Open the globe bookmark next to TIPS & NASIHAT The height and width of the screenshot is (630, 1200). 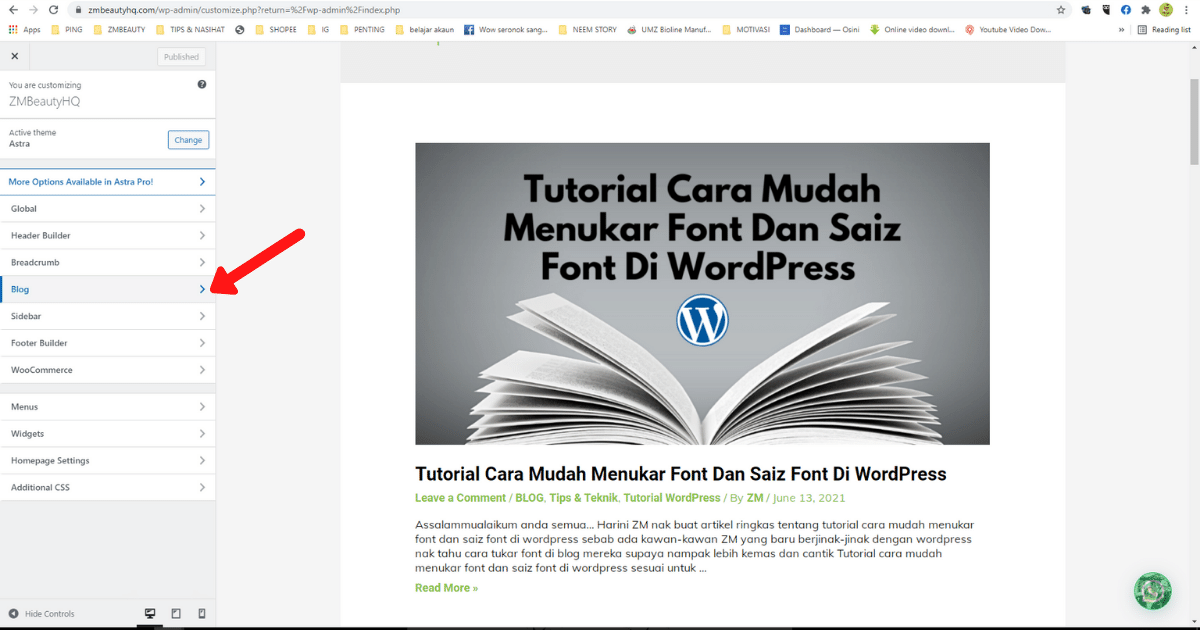240,30
